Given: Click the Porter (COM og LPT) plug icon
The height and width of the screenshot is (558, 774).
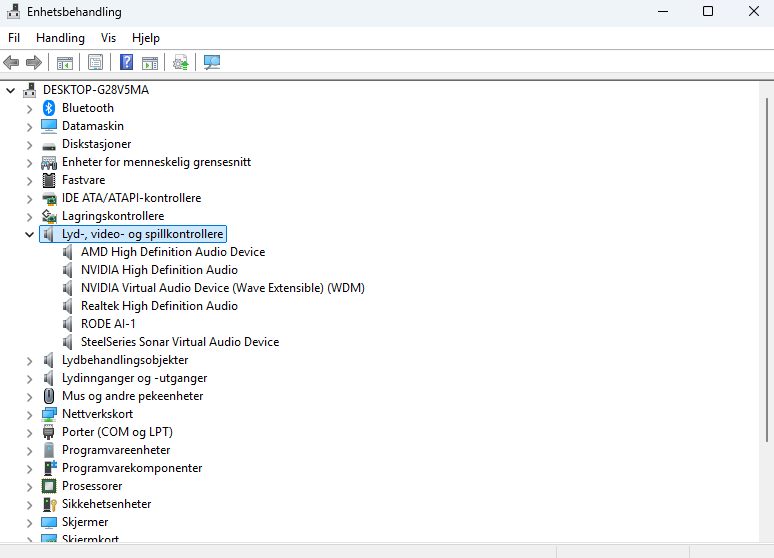Looking at the screenshot, I should 48,432.
